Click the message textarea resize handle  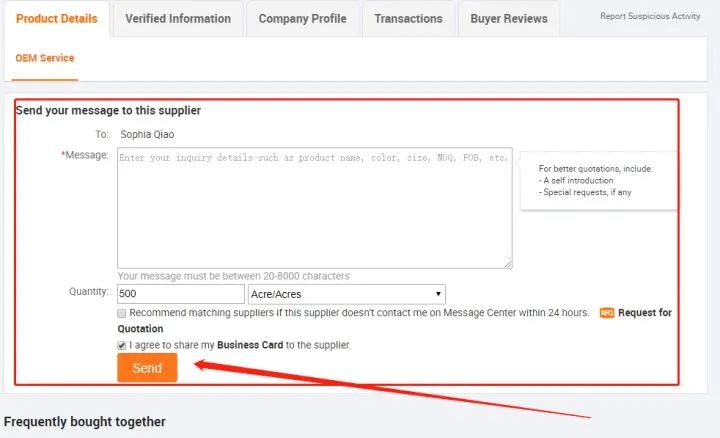(508, 264)
